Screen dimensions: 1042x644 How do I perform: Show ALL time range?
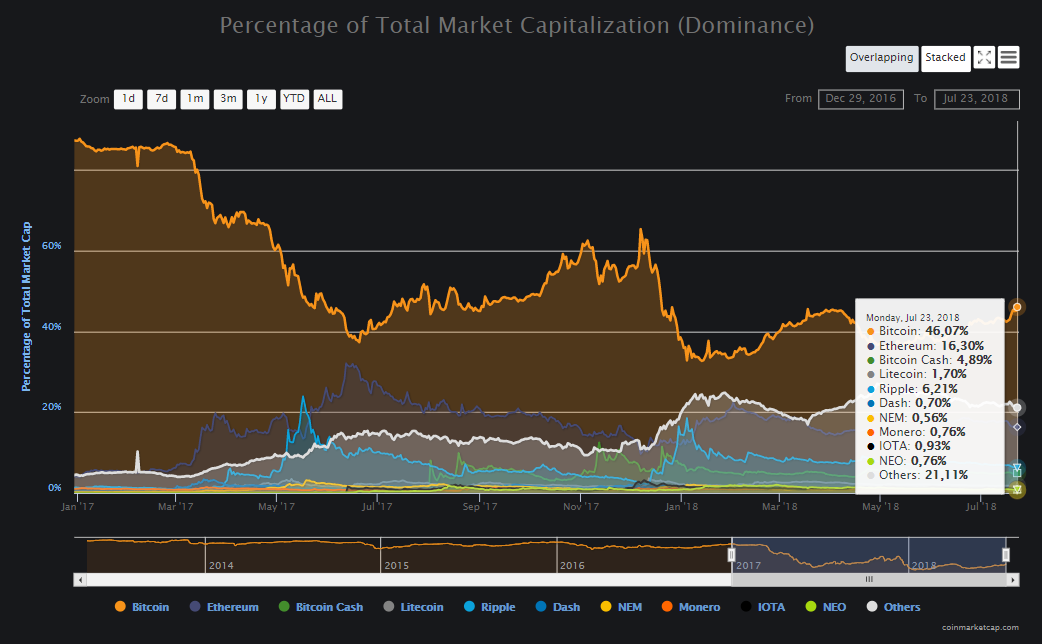[x=327, y=99]
